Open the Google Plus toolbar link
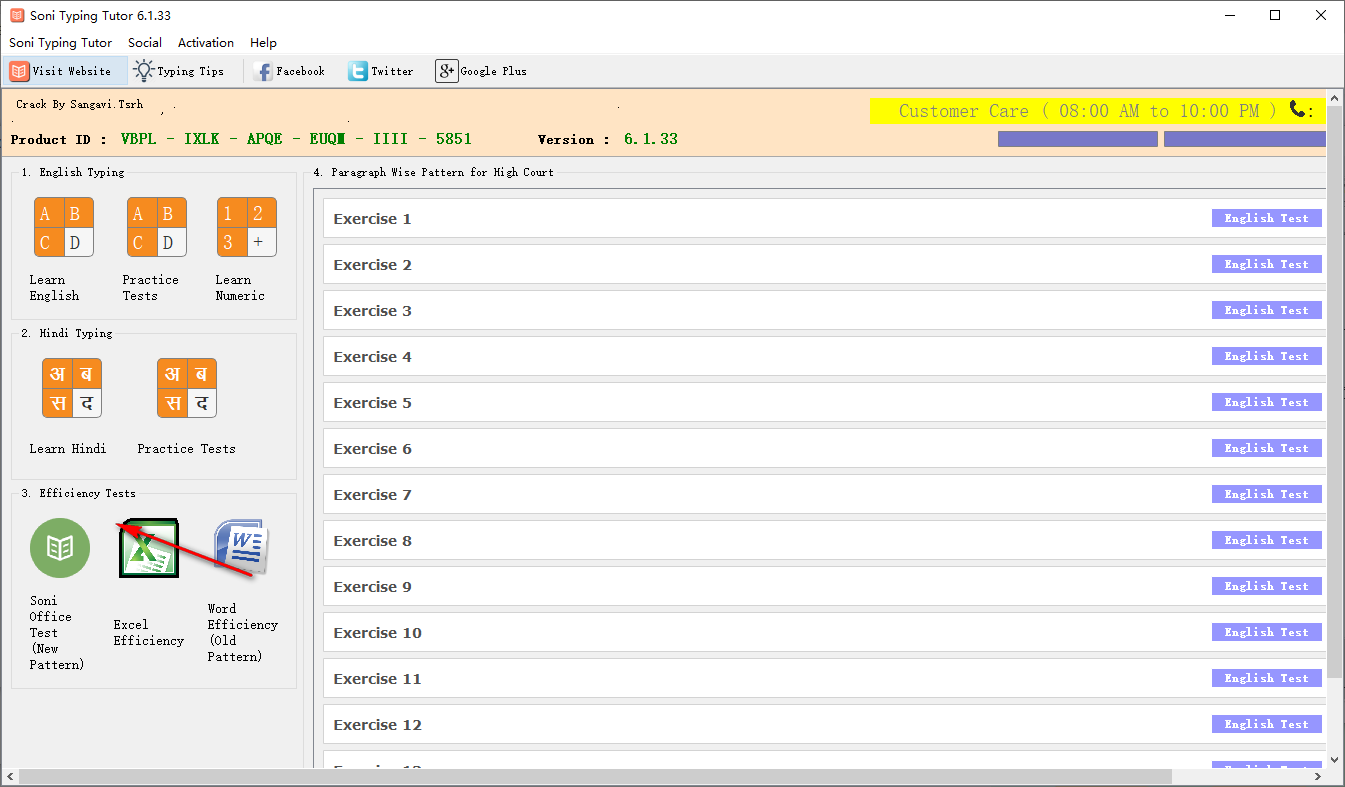Image resolution: width=1345 pixels, height=787 pixels. pos(481,71)
